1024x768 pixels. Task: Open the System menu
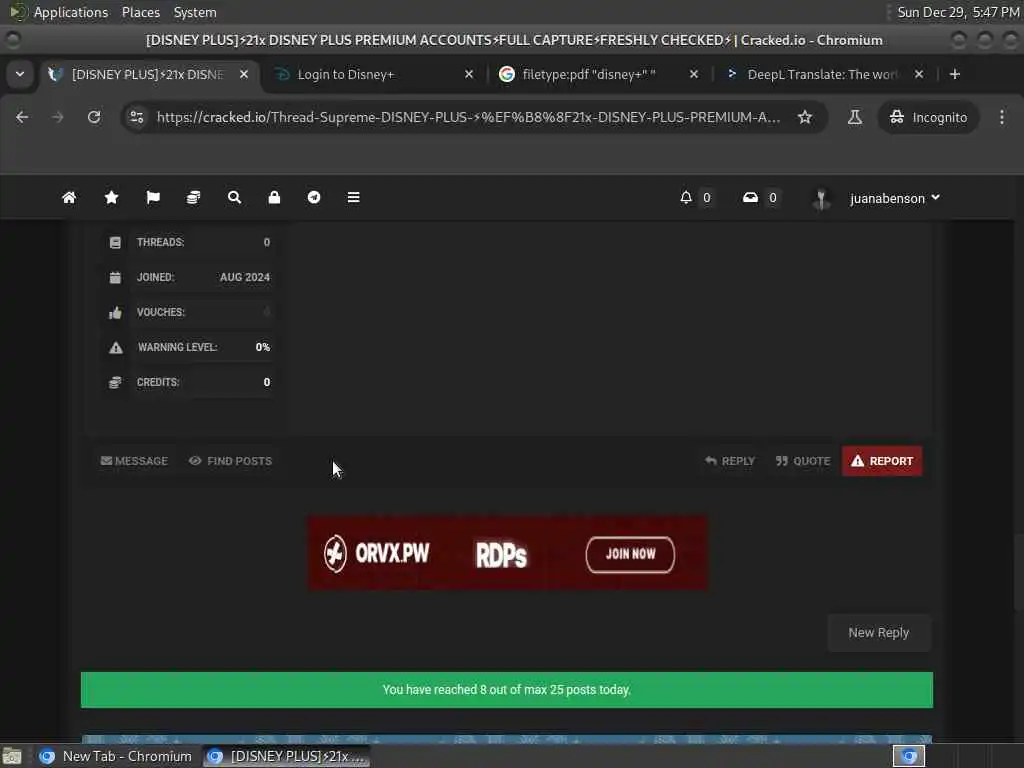[x=195, y=12]
